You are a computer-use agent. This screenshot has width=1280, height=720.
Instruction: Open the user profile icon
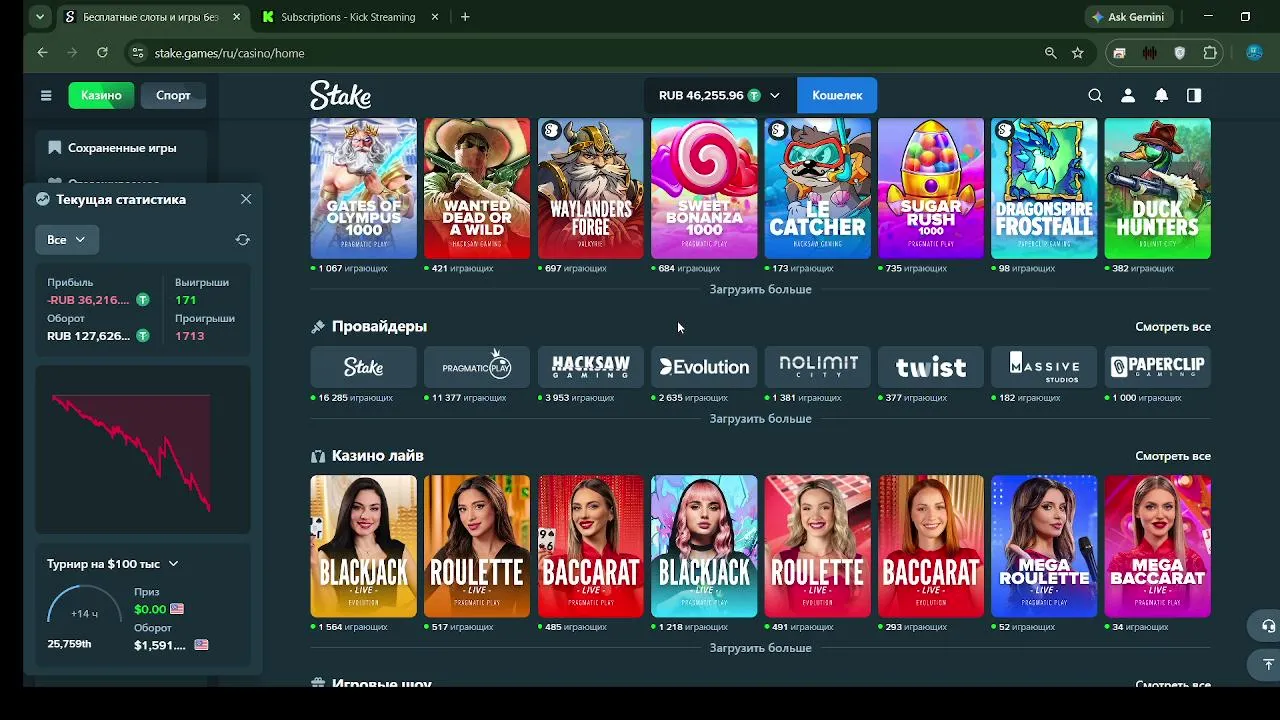[1128, 96]
